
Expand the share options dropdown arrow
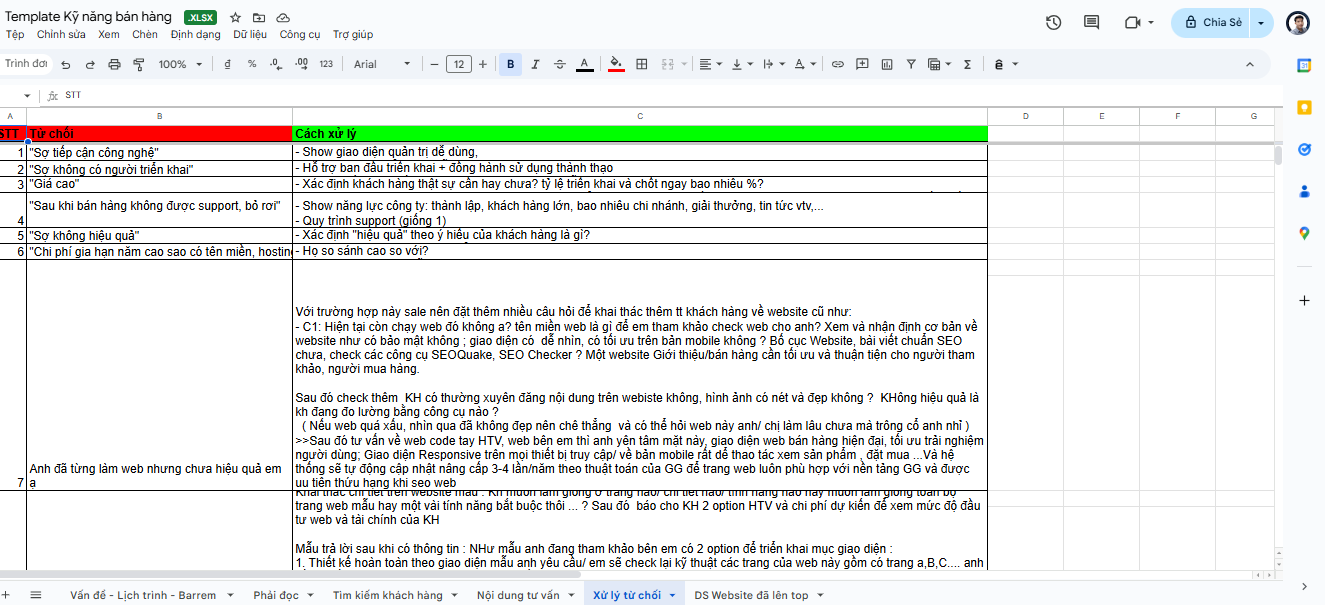click(1261, 22)
